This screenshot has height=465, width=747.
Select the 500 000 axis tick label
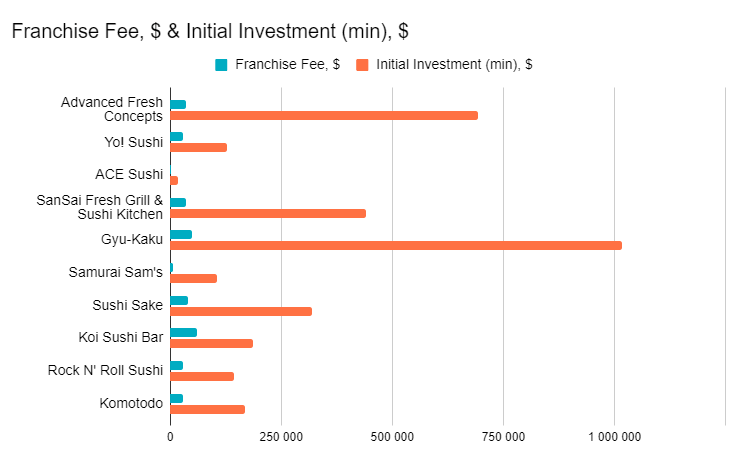pos(392,437)
